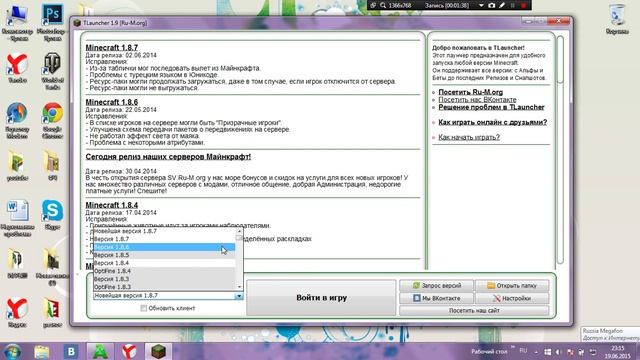This screenshot has width=640, height=360.
Task: Open the 'Minecraft 1.8.4' news heading
Action: click(x=111, y=205)
